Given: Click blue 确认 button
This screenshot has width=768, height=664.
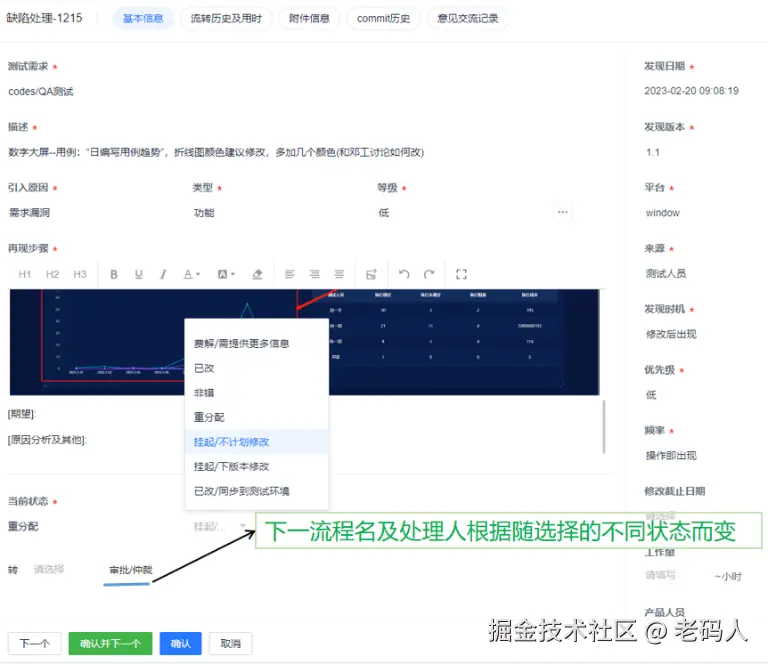Looking at the screenshot, I should click(180, 643).
